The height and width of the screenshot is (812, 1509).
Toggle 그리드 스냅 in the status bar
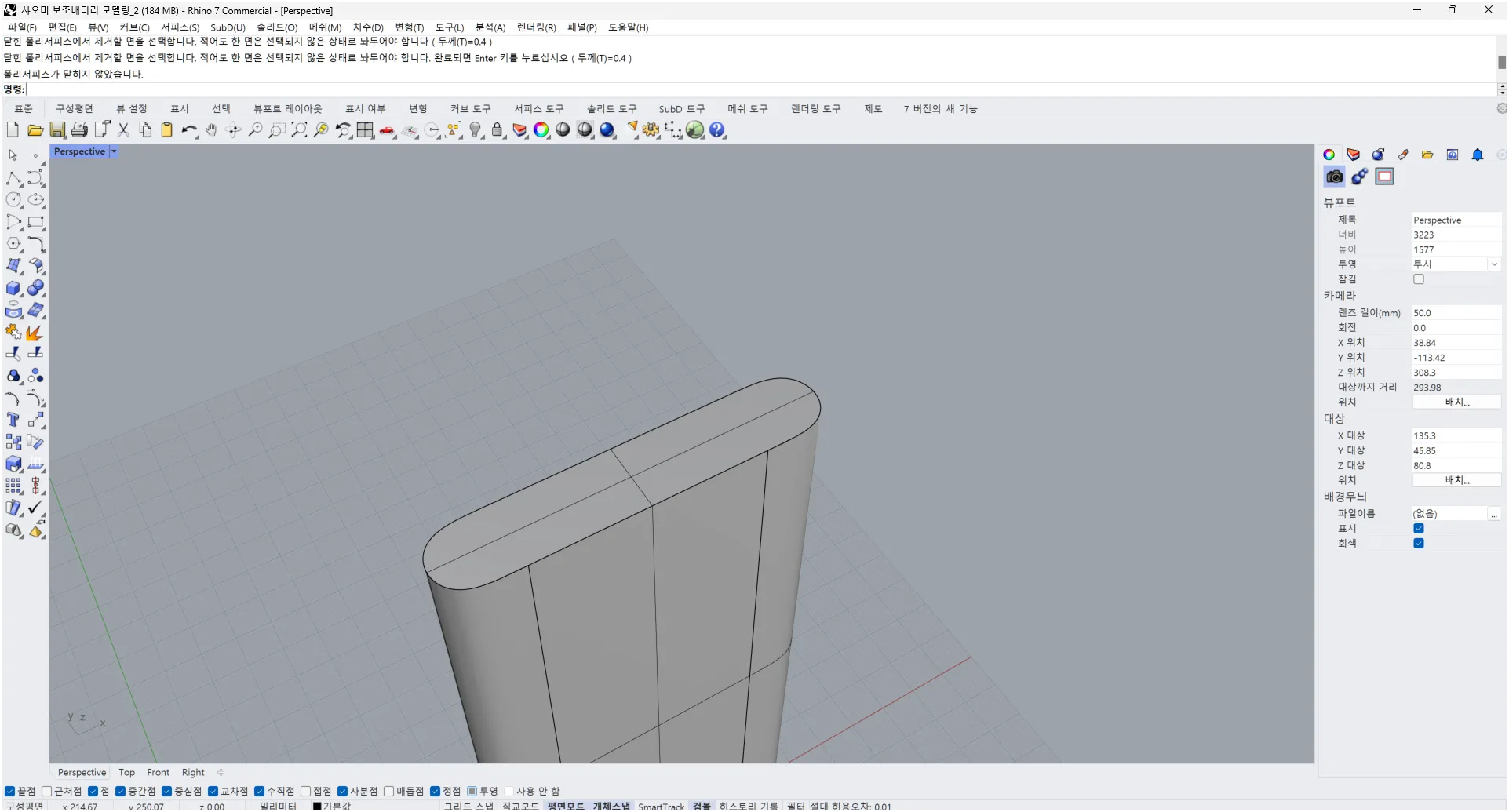click(x=468, y=807)
